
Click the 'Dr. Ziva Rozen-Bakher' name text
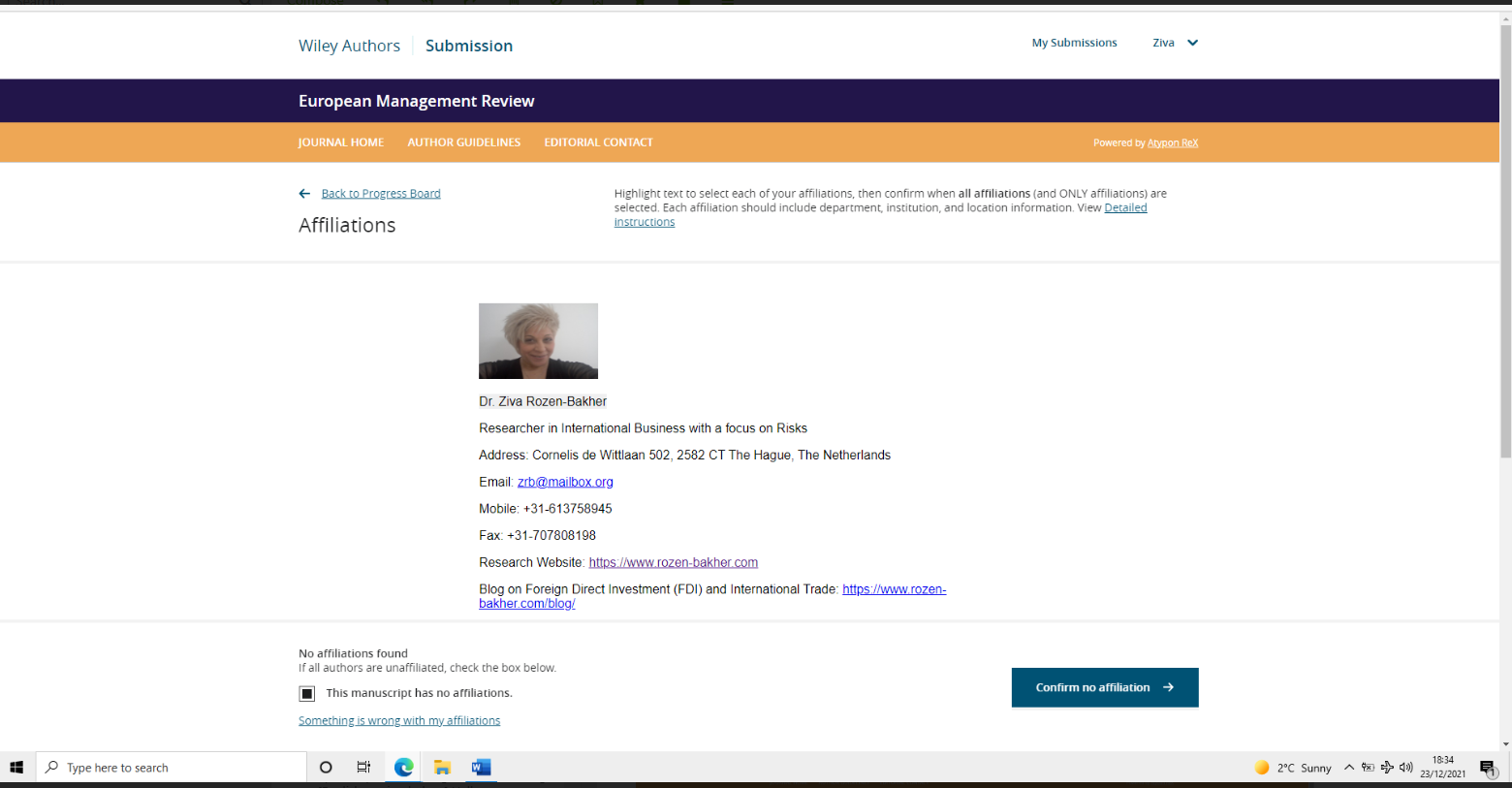(543, 401)
